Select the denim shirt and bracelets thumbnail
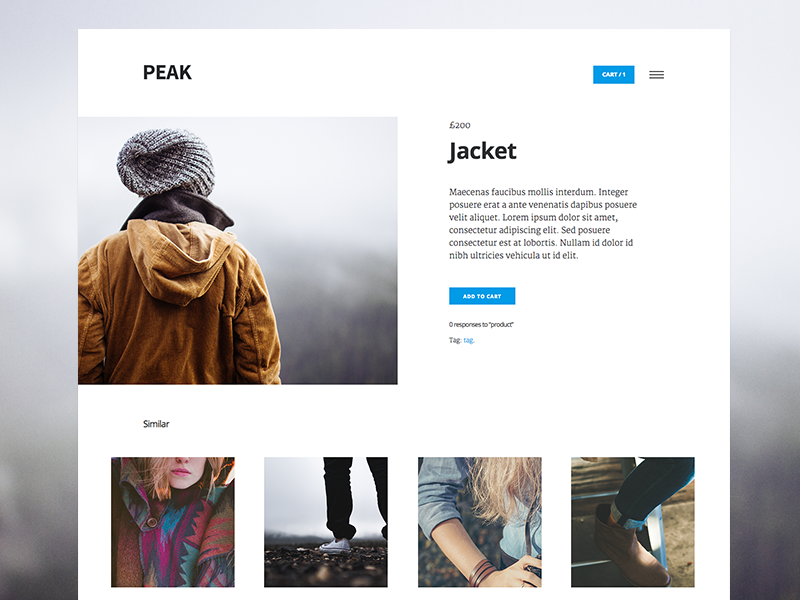The width and height of the screenshot is (800, 600). [x=480, y=522]
